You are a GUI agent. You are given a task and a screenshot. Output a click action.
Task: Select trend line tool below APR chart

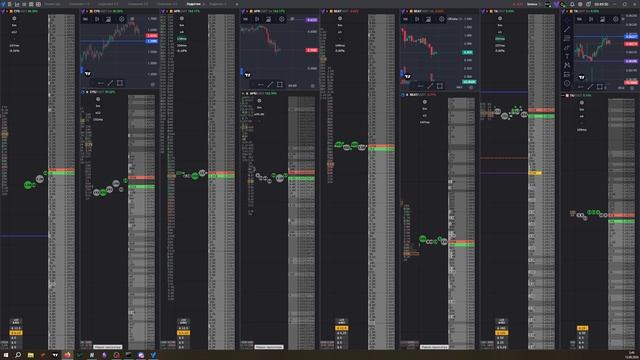tap(270, 85)
